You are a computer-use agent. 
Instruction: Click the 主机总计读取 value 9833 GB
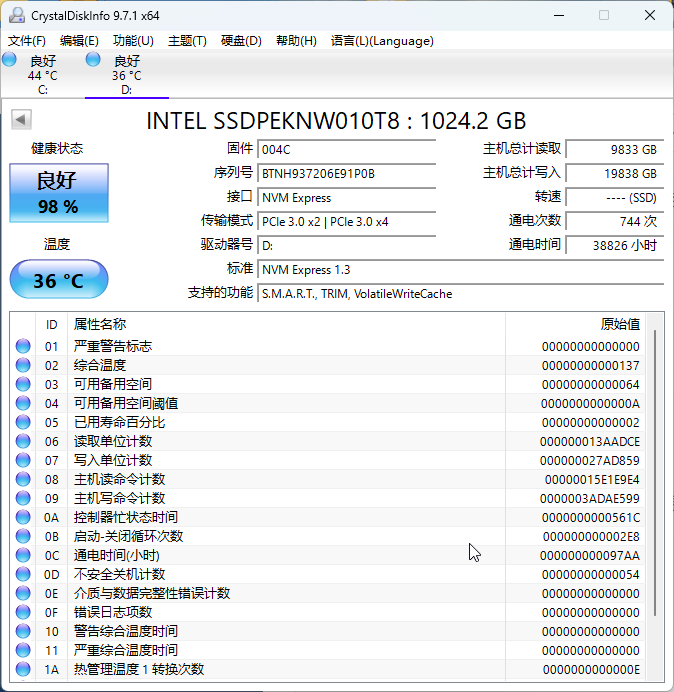tap(615, 149)
